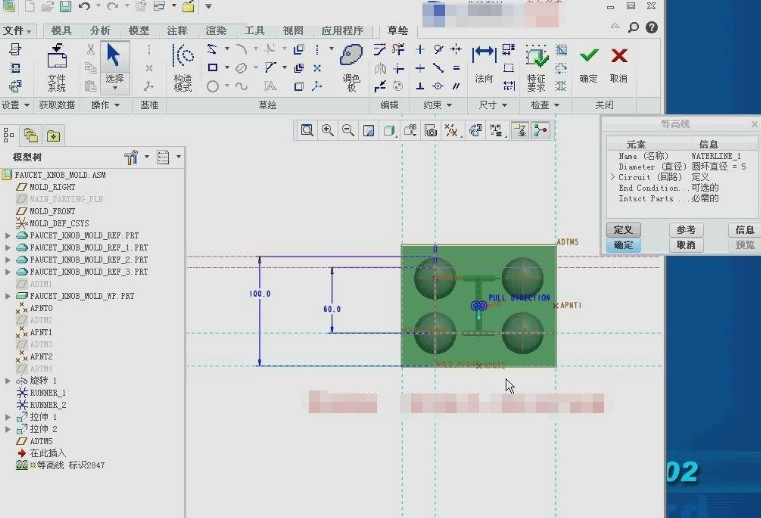
Task: Select the Chamfer sketch tool
Action: point(270,67)
